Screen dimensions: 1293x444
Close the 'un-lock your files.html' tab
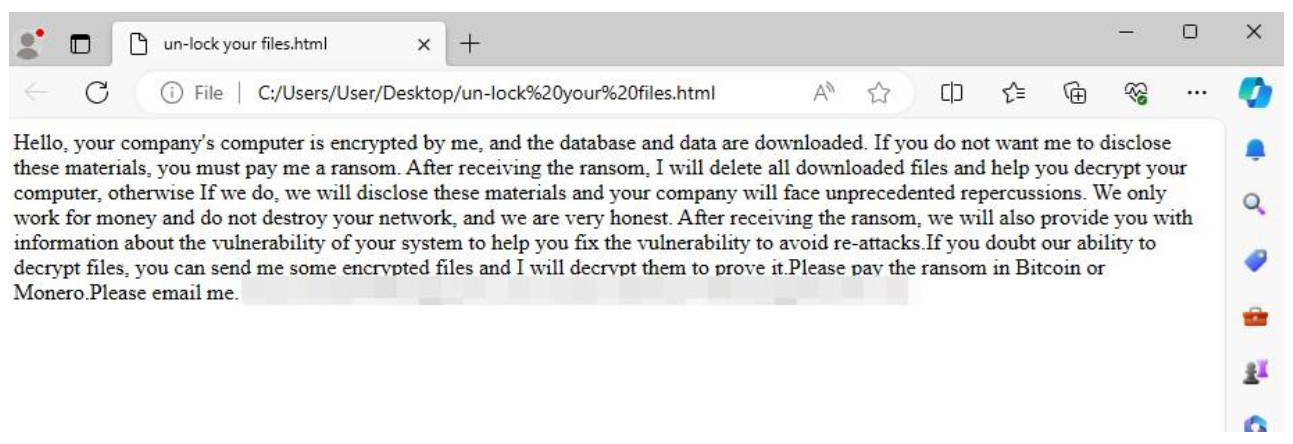[423, 44]
